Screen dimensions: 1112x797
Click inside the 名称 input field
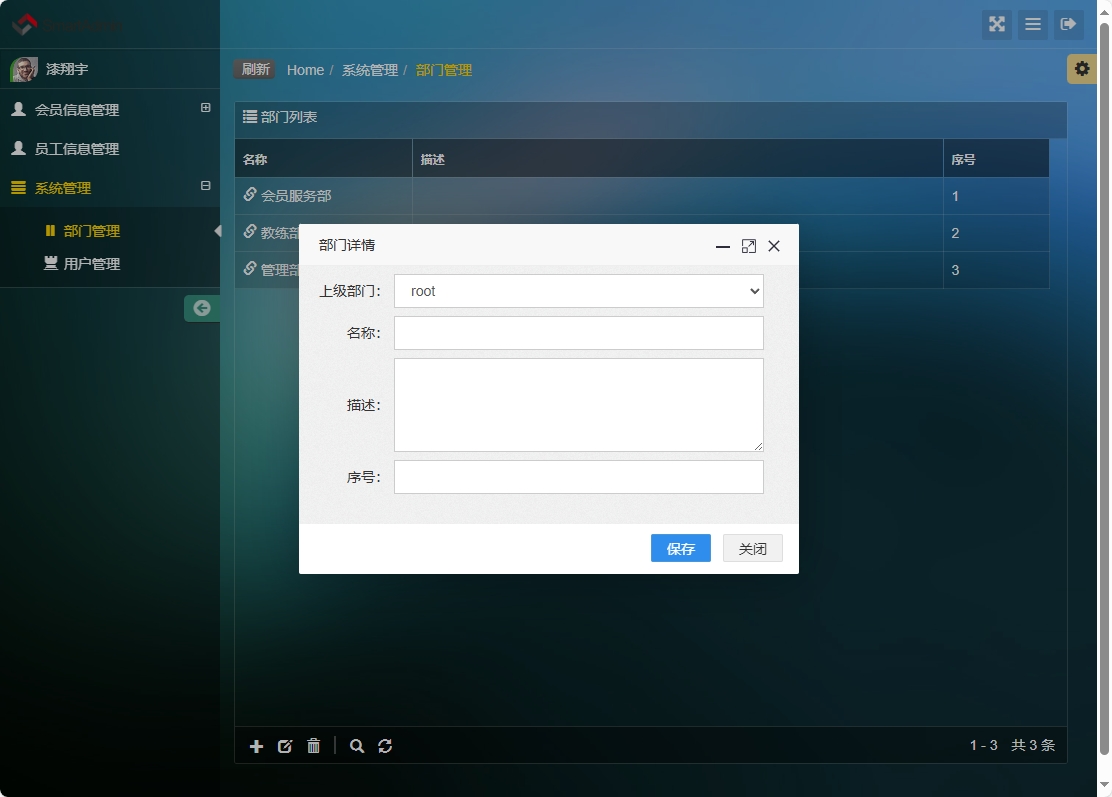[578, 332]
